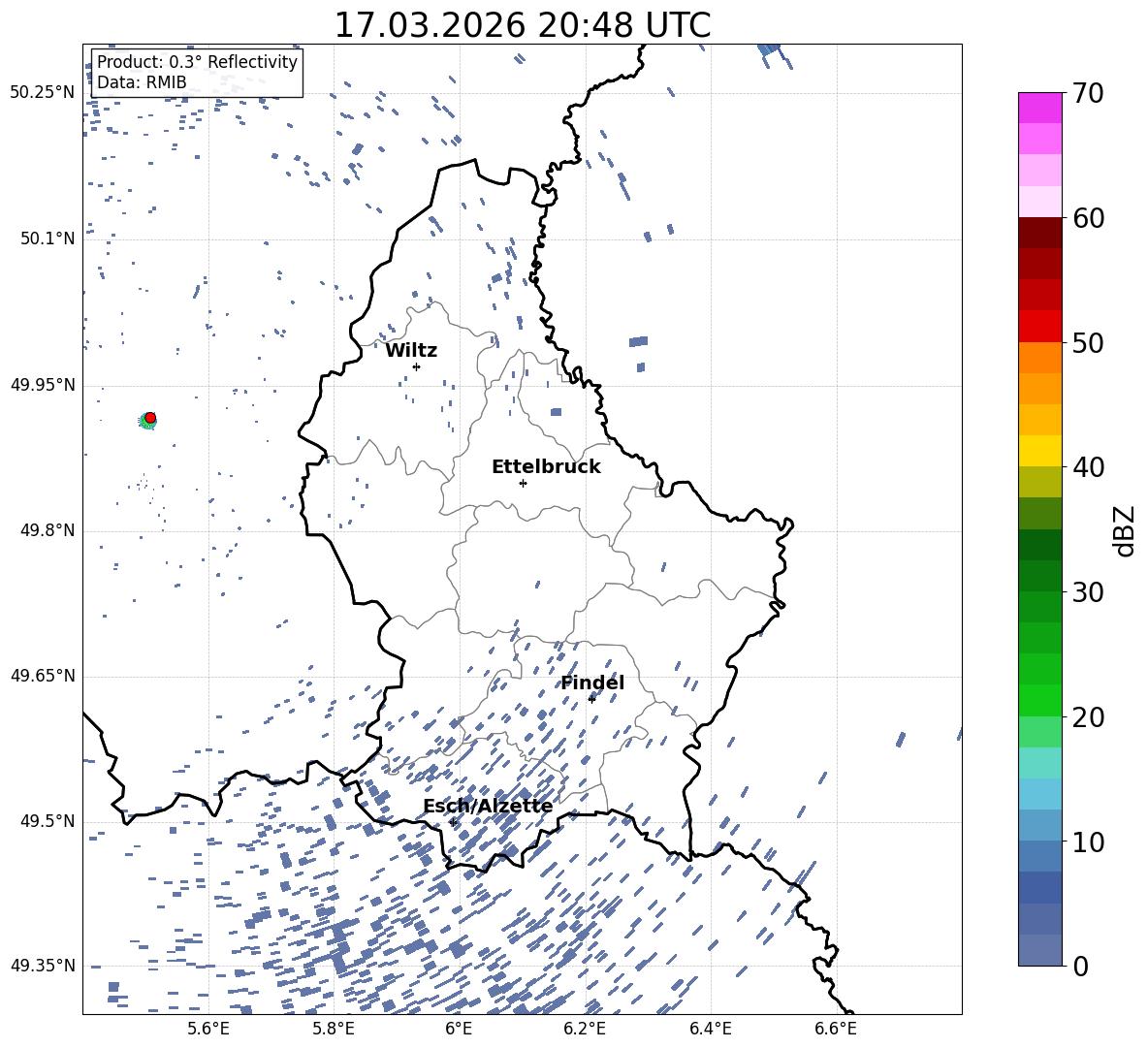Click the 17.03.2026 20:48 UTC title
Image resolution: width=1148 pixels, height=1048 pixels.
523,25
